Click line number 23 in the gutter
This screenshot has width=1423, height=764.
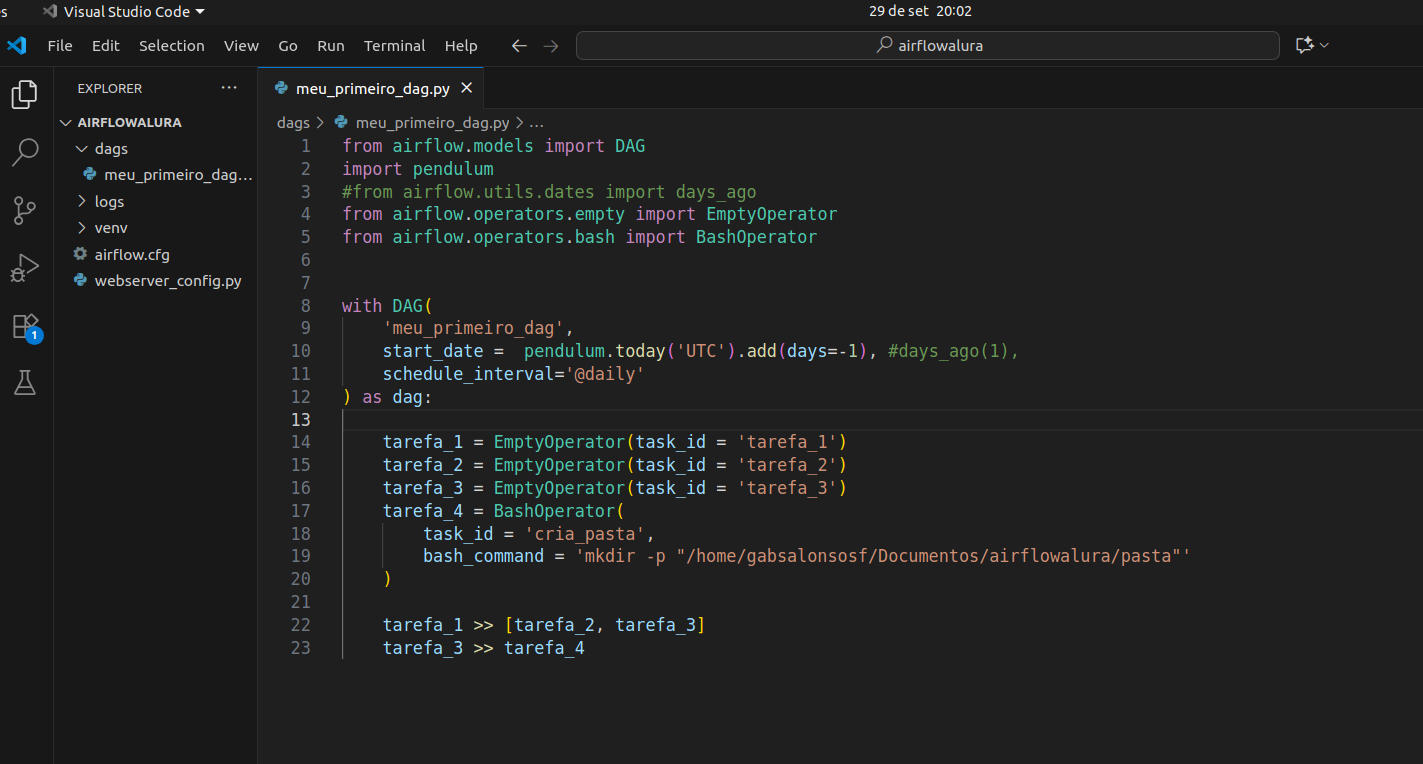(x=300, y=648)
